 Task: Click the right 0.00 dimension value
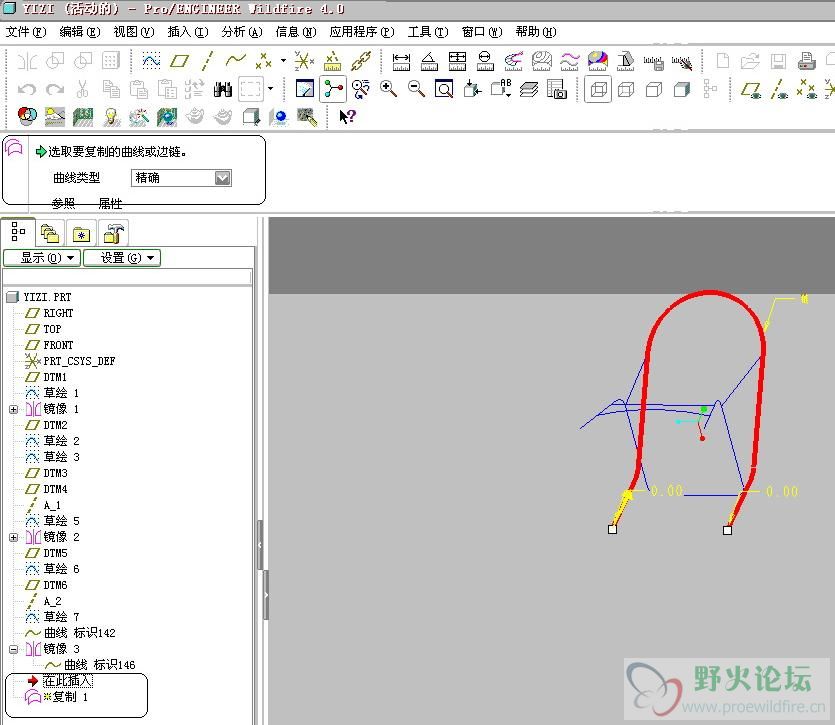(782, 491)
